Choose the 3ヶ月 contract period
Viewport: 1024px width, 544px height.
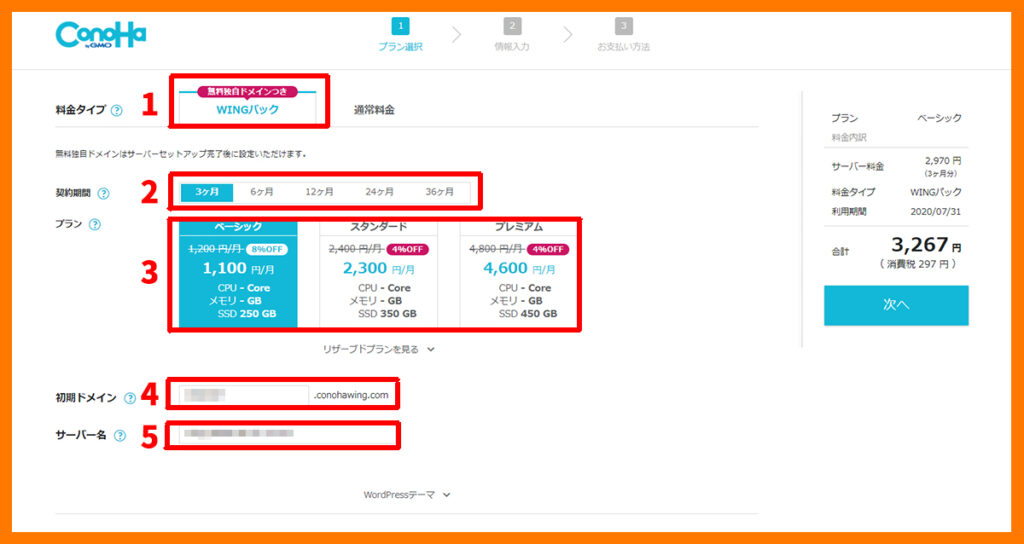pos(206,192)
